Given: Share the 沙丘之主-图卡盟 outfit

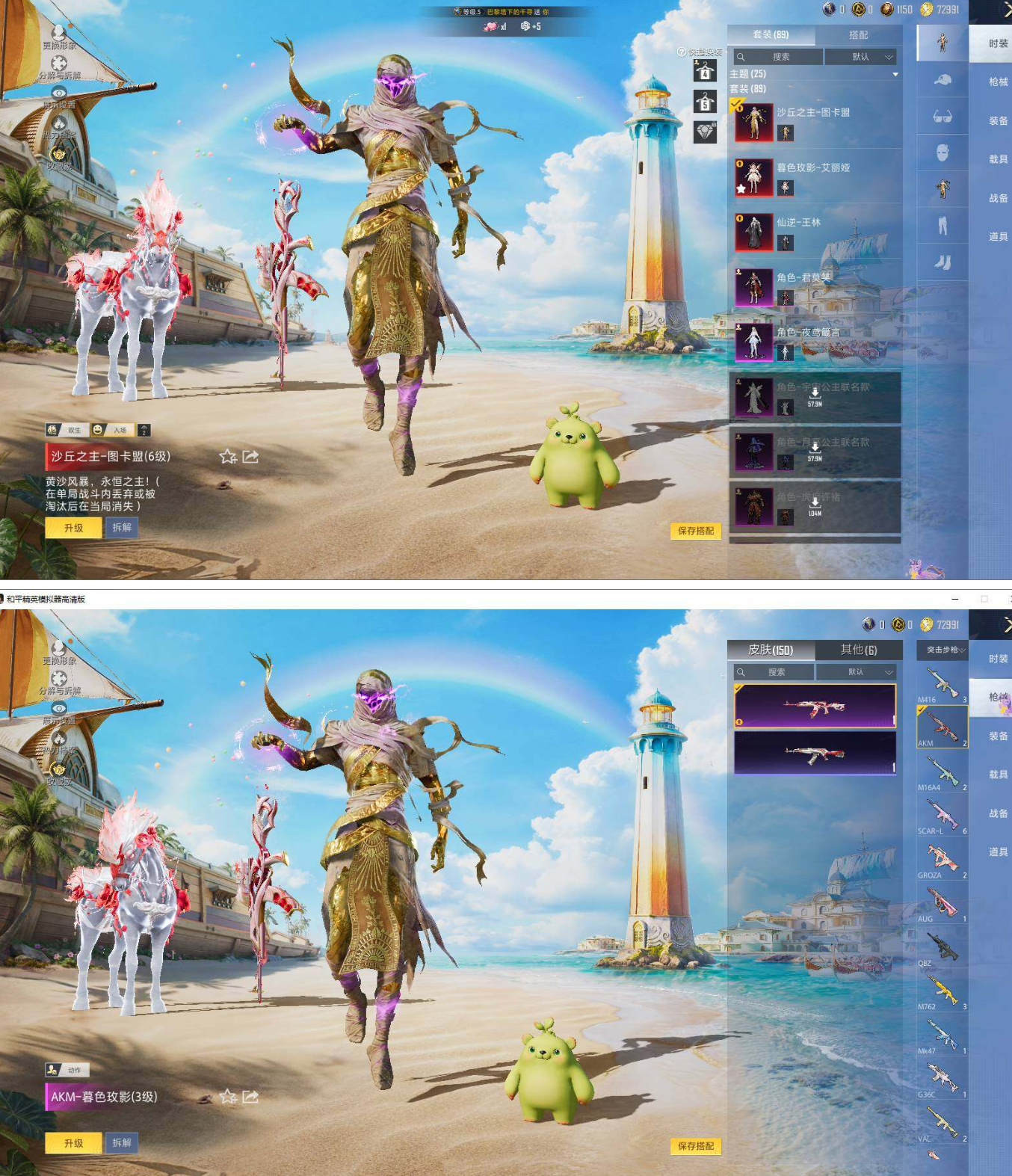Looking at the screenshot, I should 250,456.
